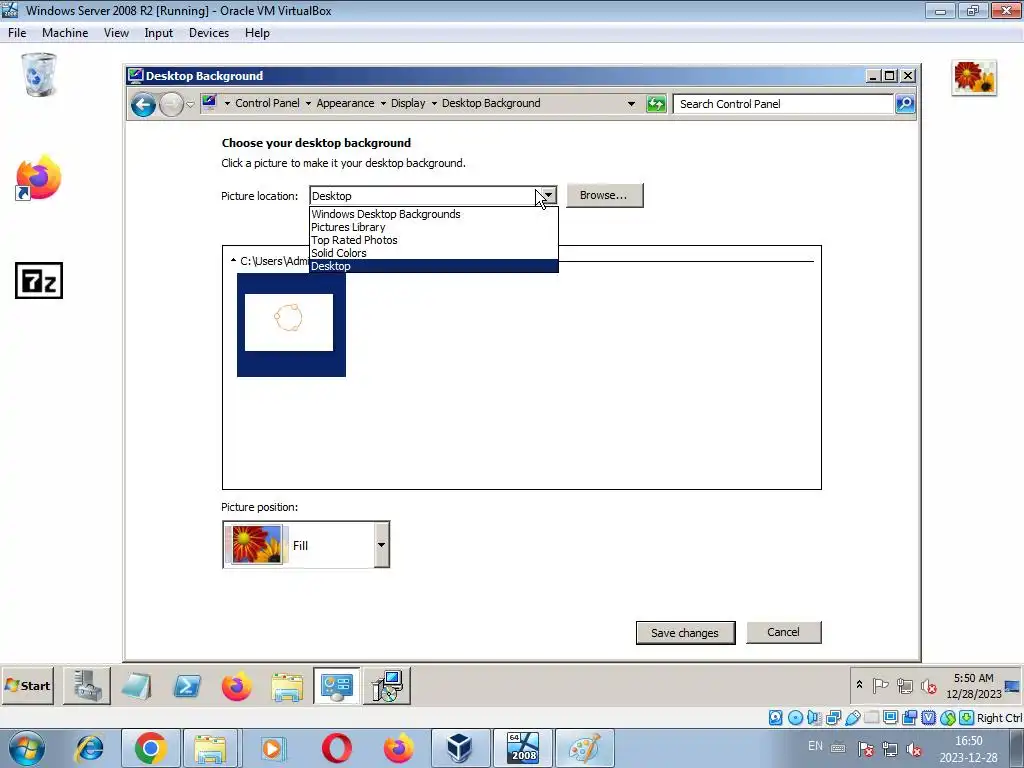The image size is (1024, 768).
Task: Click the Cancel button
Action: pyautogui.click(x=783, y=632)
